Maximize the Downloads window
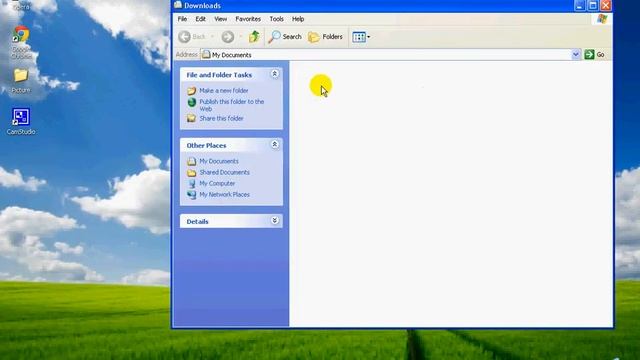This screenshot has width=640, height=360. click(x=593, y=5)
